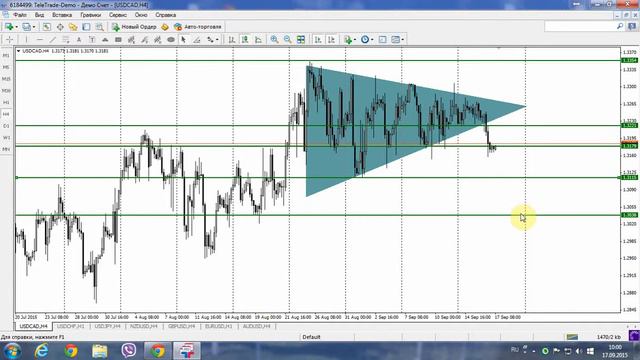This screenshot has width=640, height=360.
Task: Select the Cursor arrow tool
Action: (x=183, y=40)
